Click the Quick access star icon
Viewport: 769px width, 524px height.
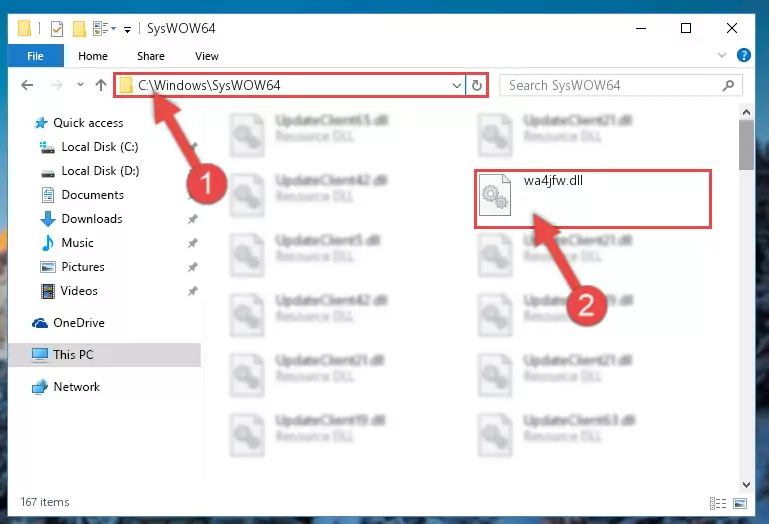pyautogui.click(x=41, y=123)
